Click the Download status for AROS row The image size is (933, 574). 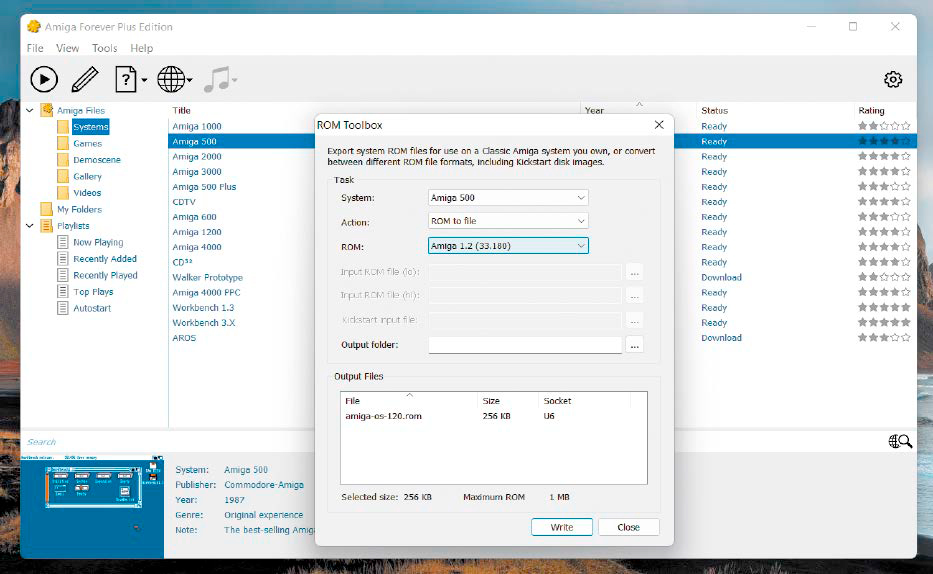[x=721, y=338]
